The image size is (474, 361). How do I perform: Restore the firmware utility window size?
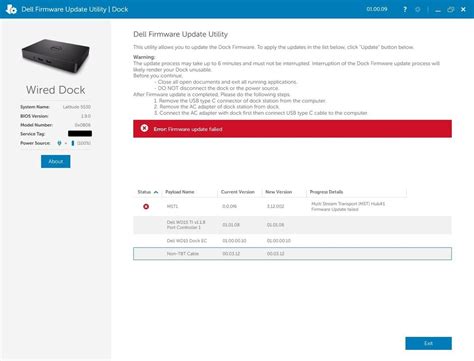451,9
